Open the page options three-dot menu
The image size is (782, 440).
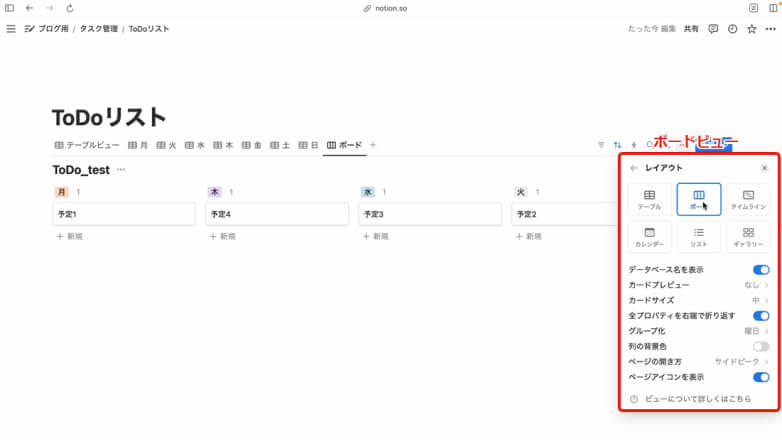point(771,29)
